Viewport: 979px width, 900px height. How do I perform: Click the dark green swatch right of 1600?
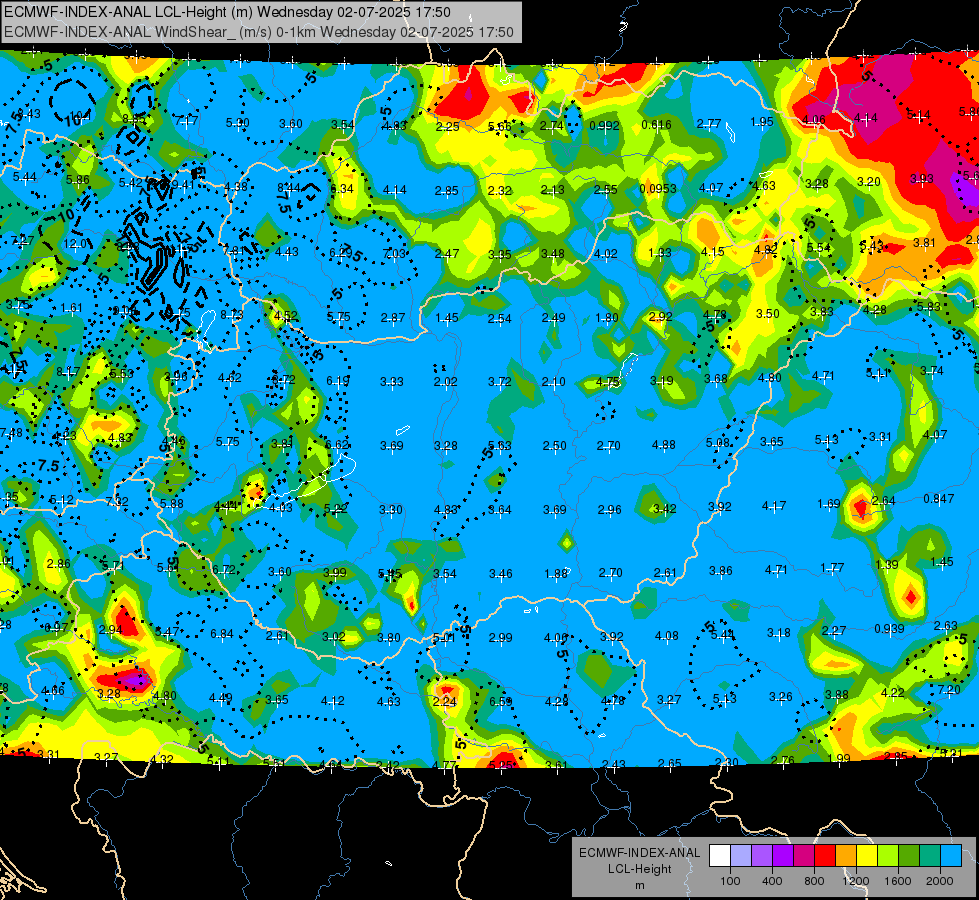pyautogui.click(x=909, y=856)
